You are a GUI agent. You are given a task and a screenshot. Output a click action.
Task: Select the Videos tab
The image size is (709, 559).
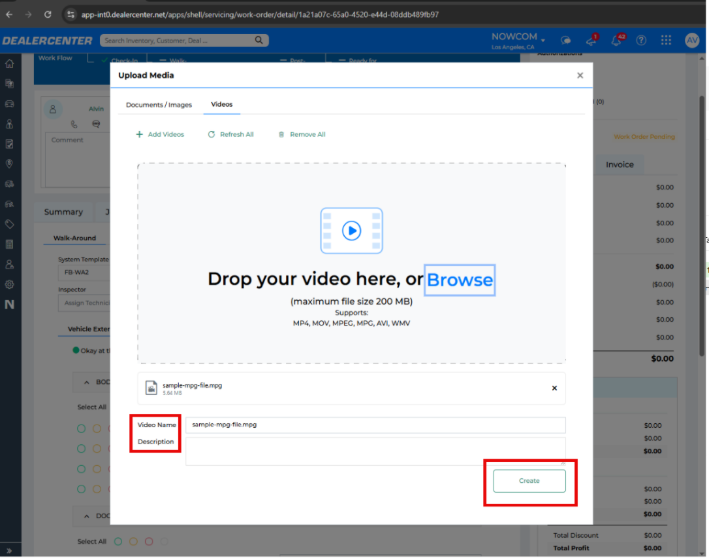222,104
